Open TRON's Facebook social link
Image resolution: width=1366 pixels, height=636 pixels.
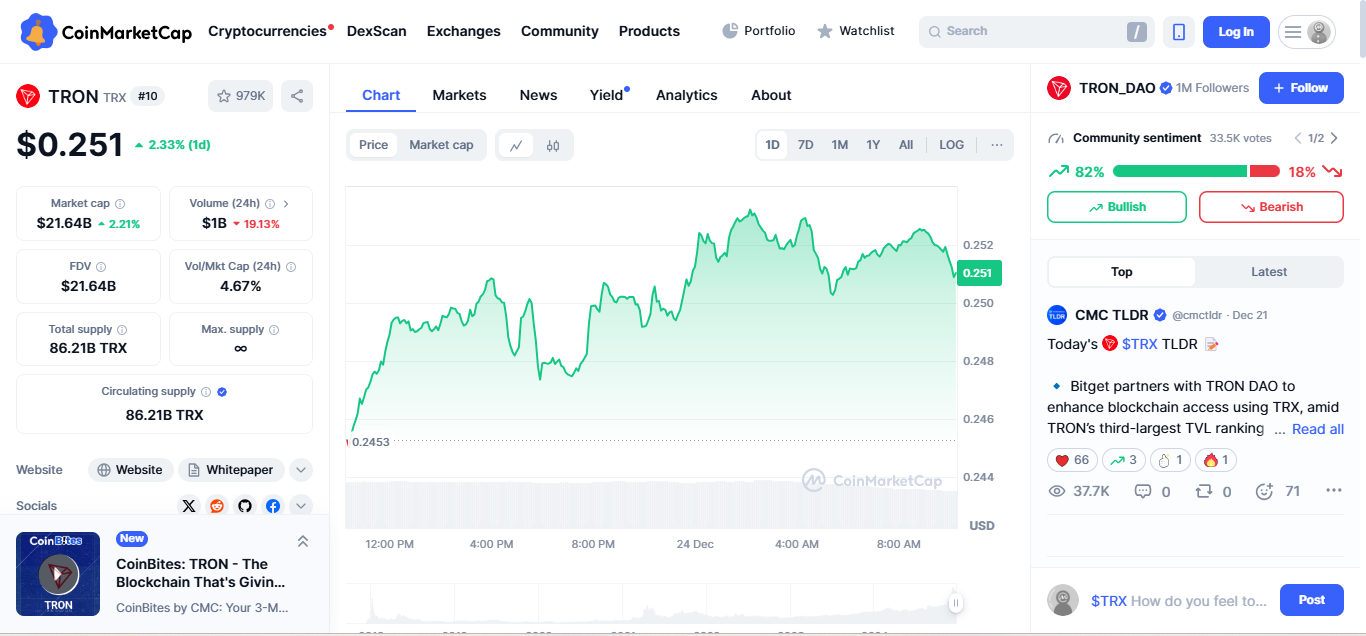pyautogui.click(x=273, y=506)
